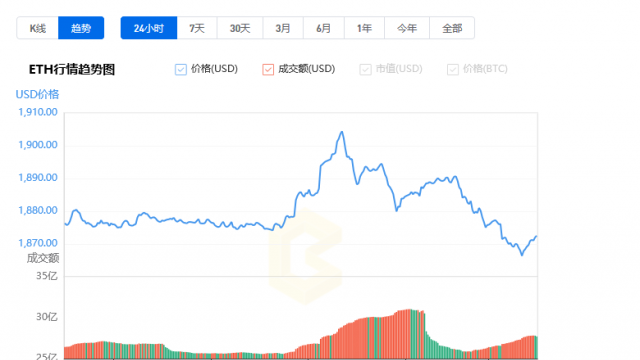Click the 1,870.00 axis value
The height and width of the screenshot is (360, 640).
click(x=38, y=243)
